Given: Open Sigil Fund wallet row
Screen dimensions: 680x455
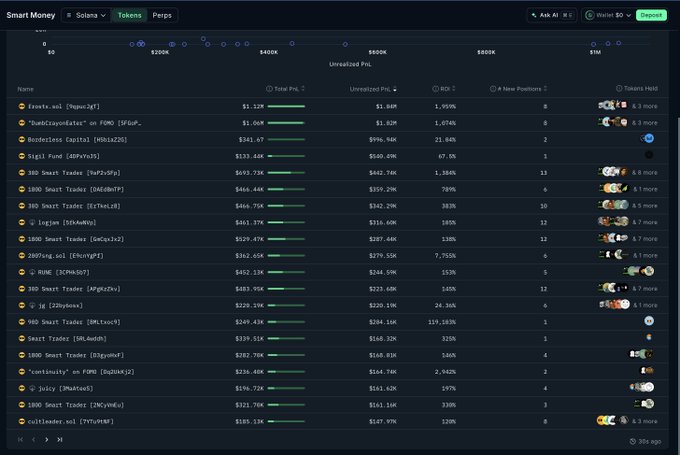Looking at the screenshot, I should pyautogui.click(x=337, y=156).
